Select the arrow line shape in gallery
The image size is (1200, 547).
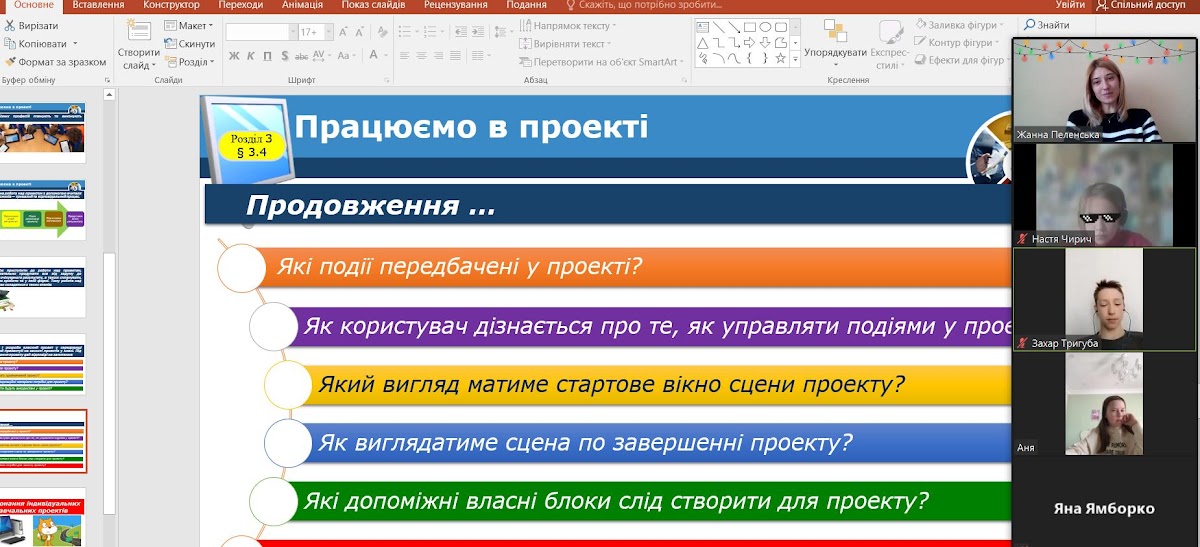[x=734, y=26]
